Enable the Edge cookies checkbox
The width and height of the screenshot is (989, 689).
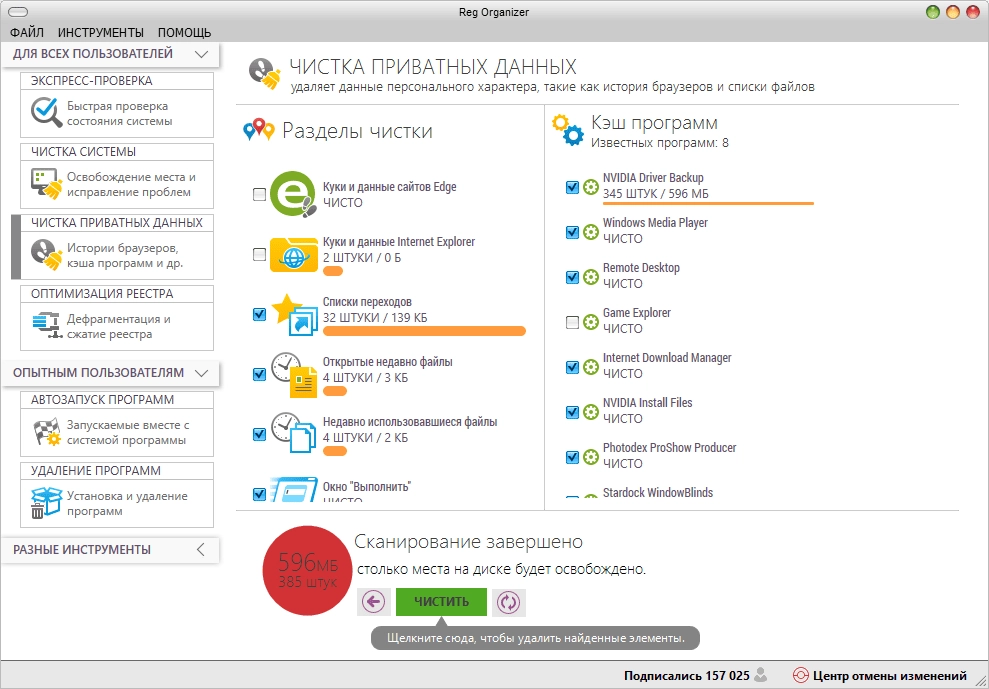pyautogui.click(x=259, y=194)
